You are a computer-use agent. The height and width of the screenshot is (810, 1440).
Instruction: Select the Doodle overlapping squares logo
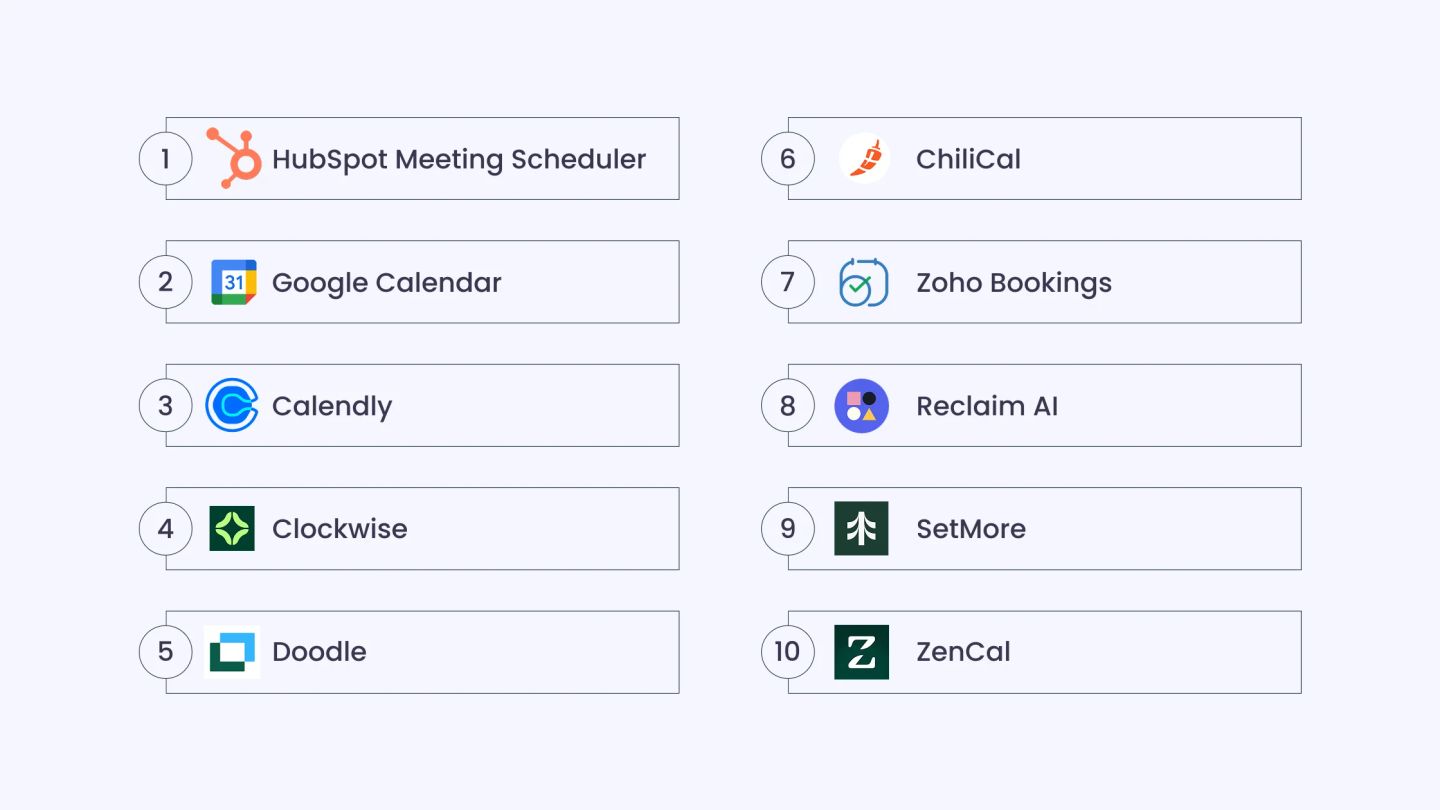232,652
